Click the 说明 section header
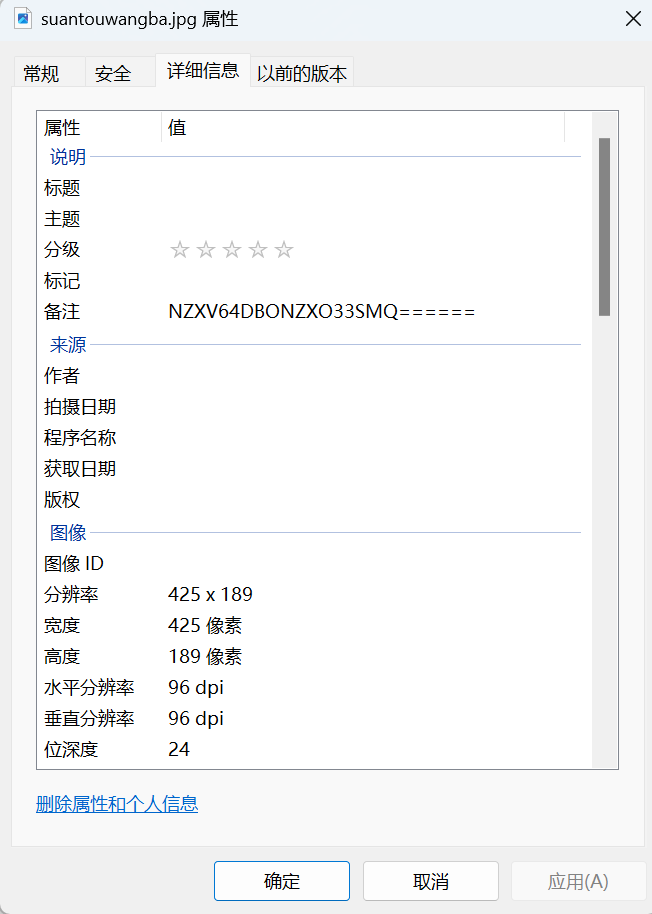Image resolution: width=652 pixels, height=914 pixels. point(68,156)
